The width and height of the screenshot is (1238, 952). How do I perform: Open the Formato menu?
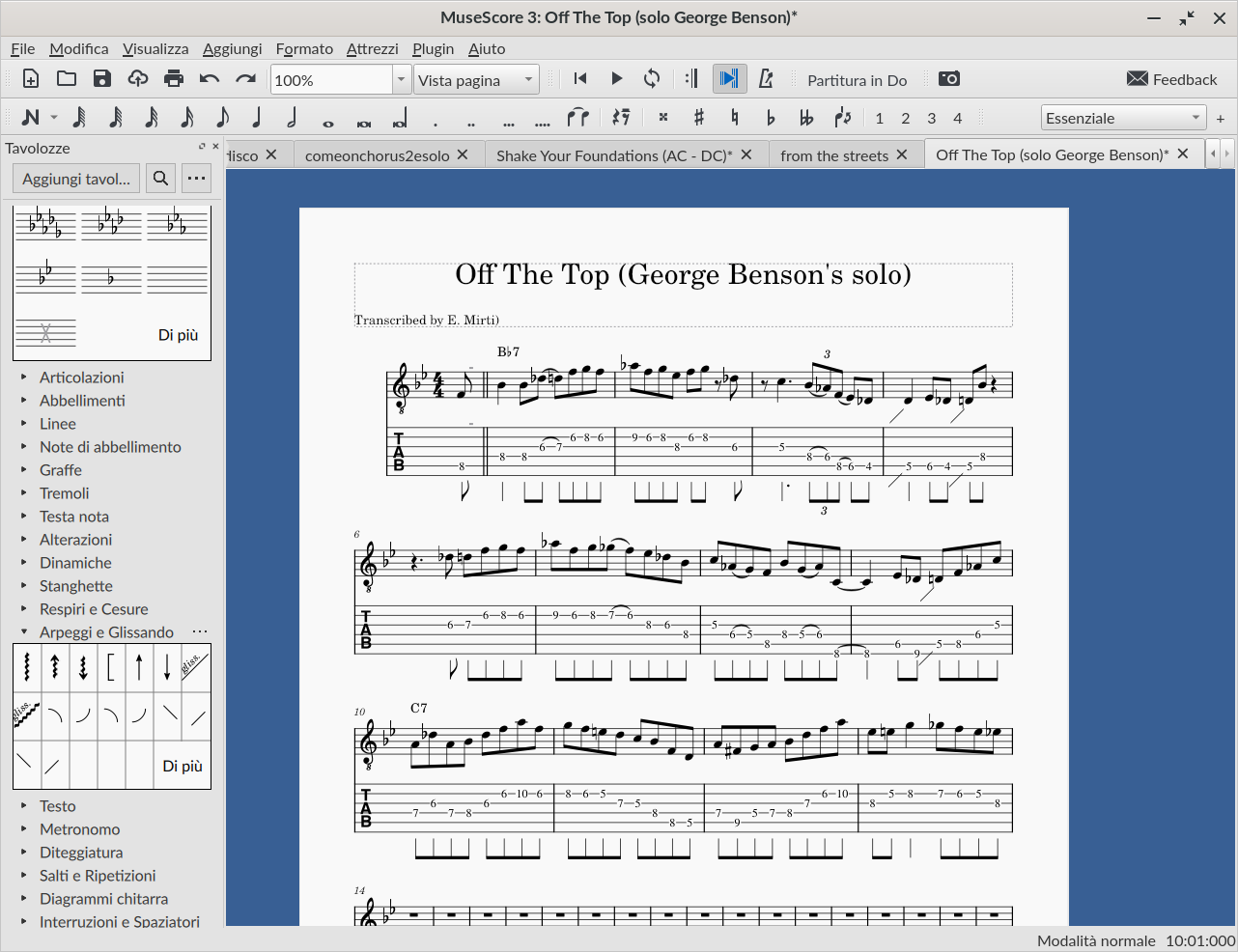click(304, 48)
